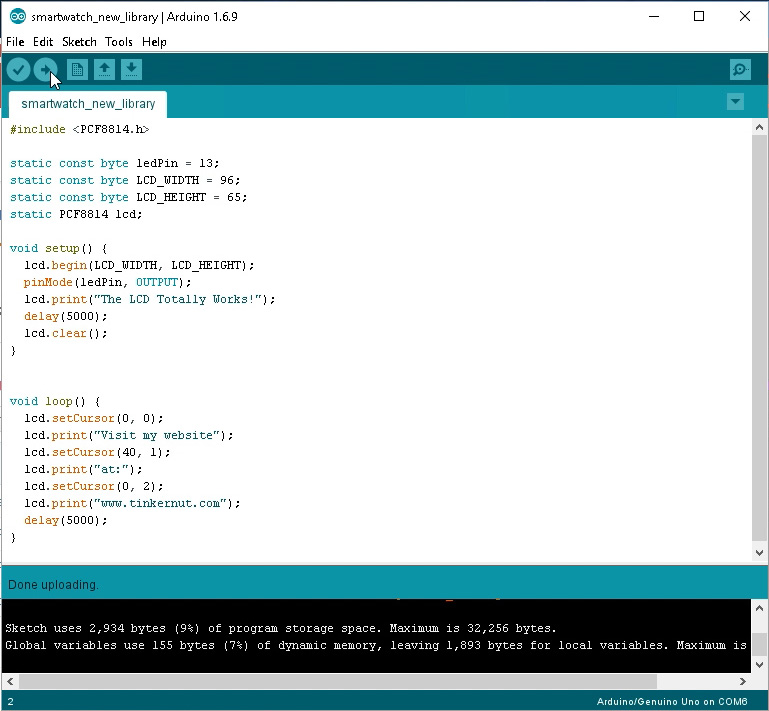This screenshot has width=769, height=711.
Task: Click the "The LCD Totally Works!" print line
Action: coord(150,299)
